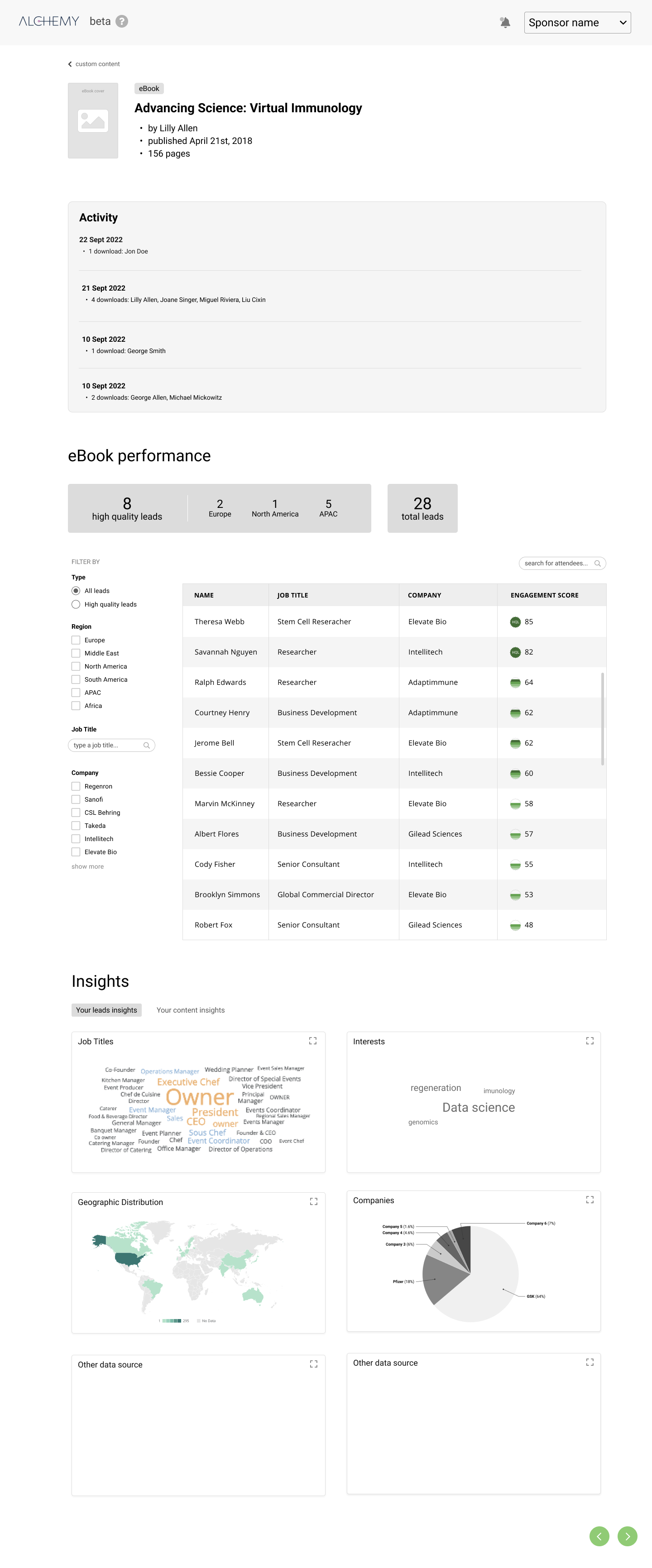Screen dimensions: 652x1568
Task: Open the notifications bell
Action: [505, 23]
